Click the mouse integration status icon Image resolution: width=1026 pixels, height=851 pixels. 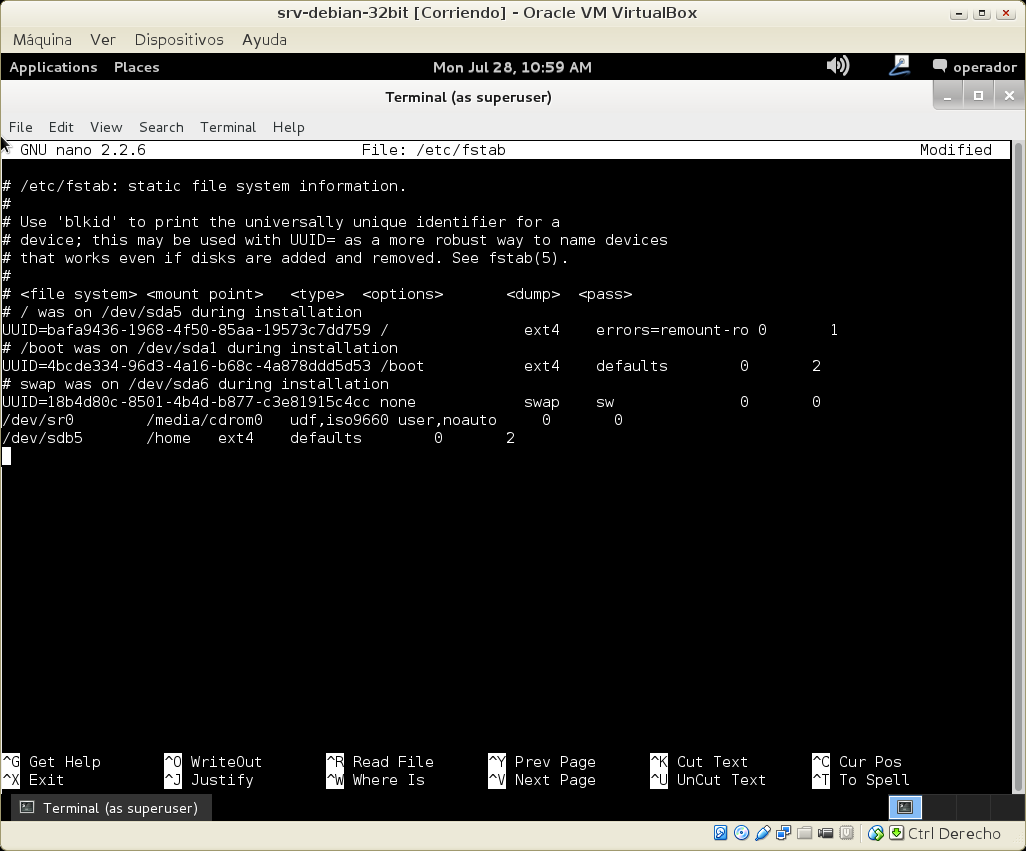pos(876,833)
